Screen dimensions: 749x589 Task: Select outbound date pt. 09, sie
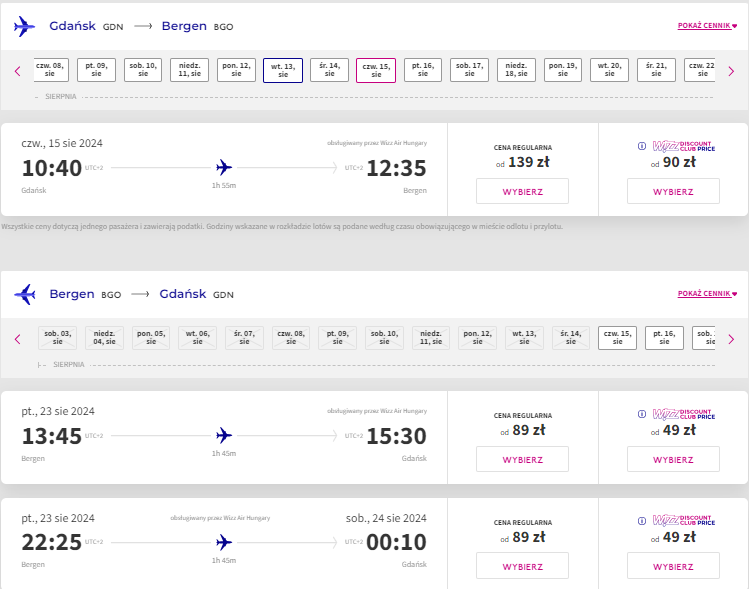[x=96, y=70]
